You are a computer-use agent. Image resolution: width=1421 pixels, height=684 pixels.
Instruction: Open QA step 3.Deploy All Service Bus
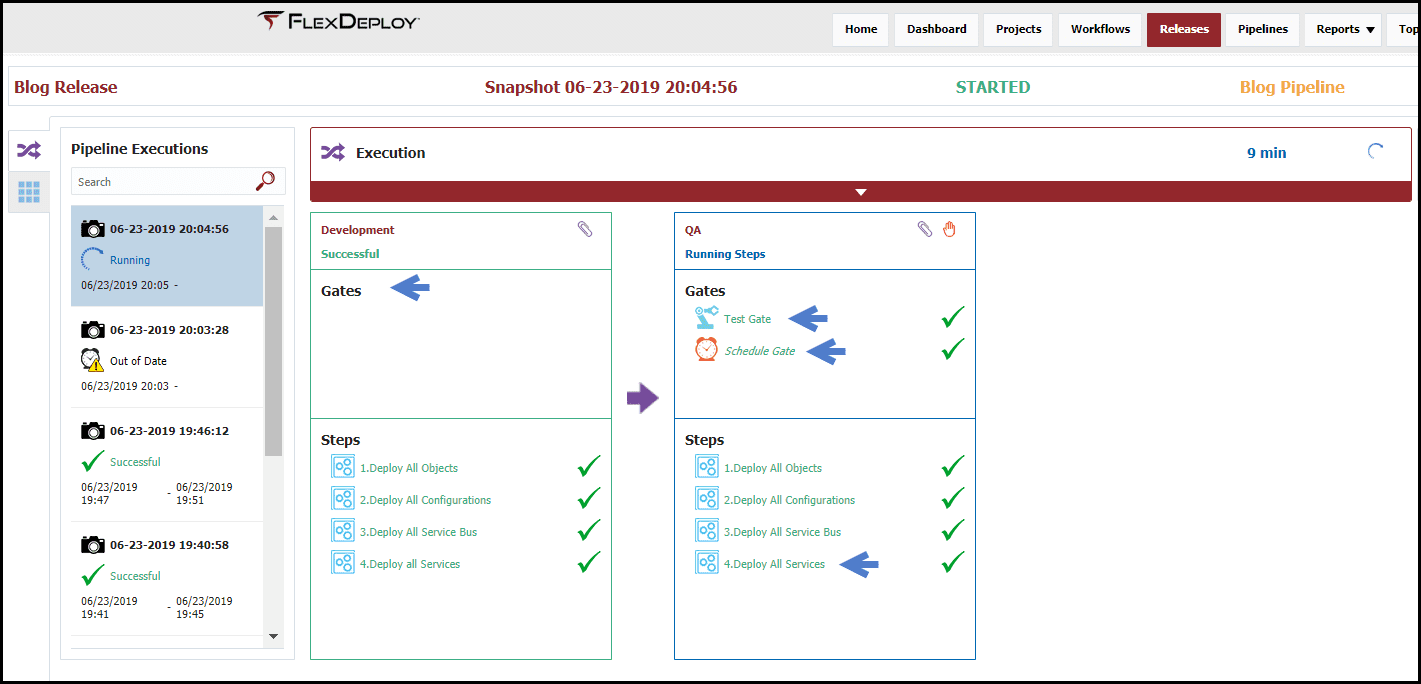pos(783,532)
